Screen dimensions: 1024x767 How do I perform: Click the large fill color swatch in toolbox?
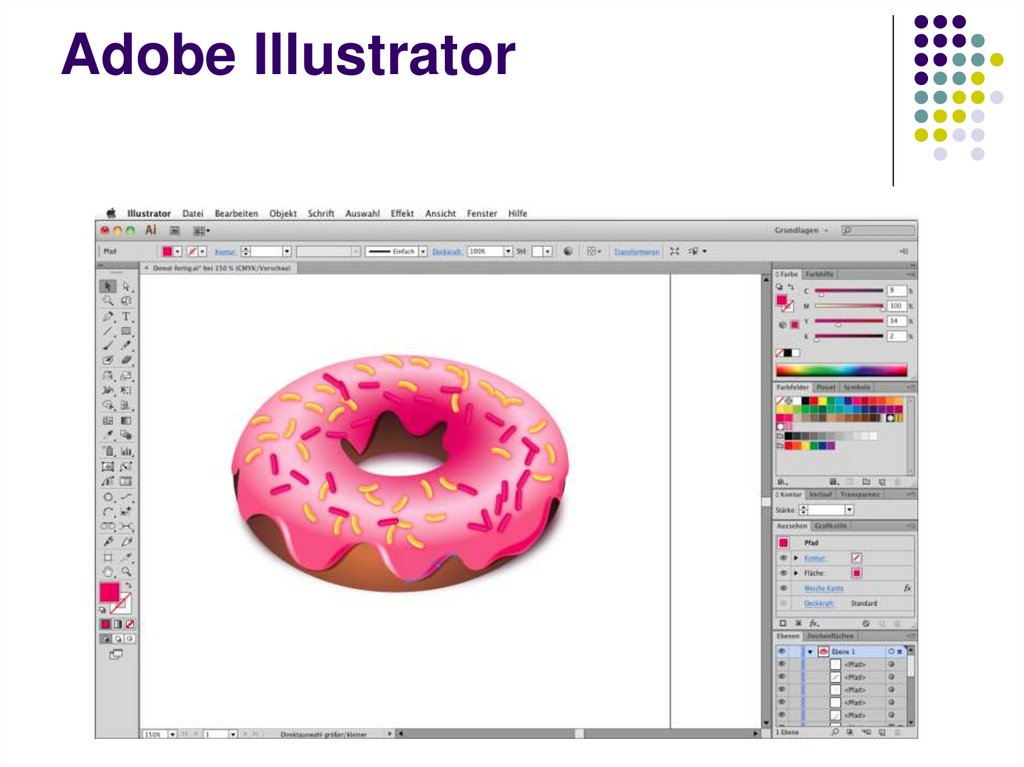point(109,593)
